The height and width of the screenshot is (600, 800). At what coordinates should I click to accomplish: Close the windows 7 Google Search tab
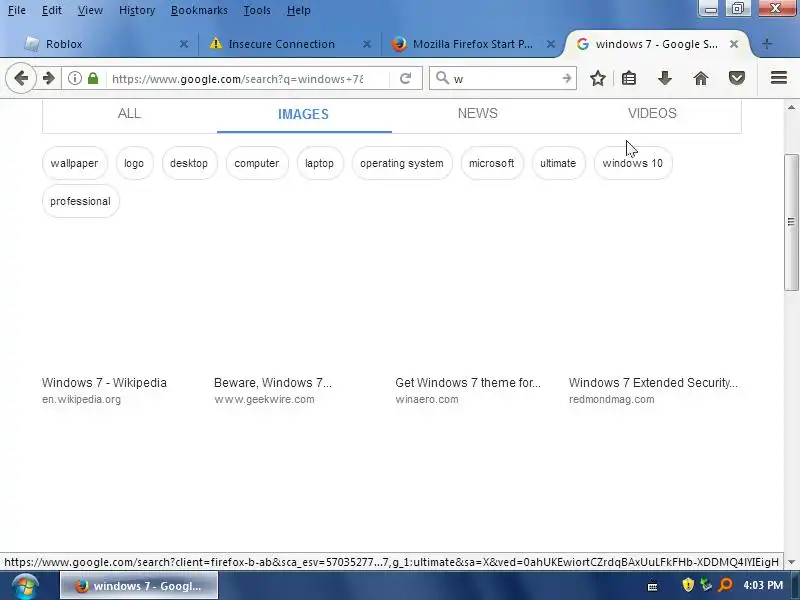point(734,44)
